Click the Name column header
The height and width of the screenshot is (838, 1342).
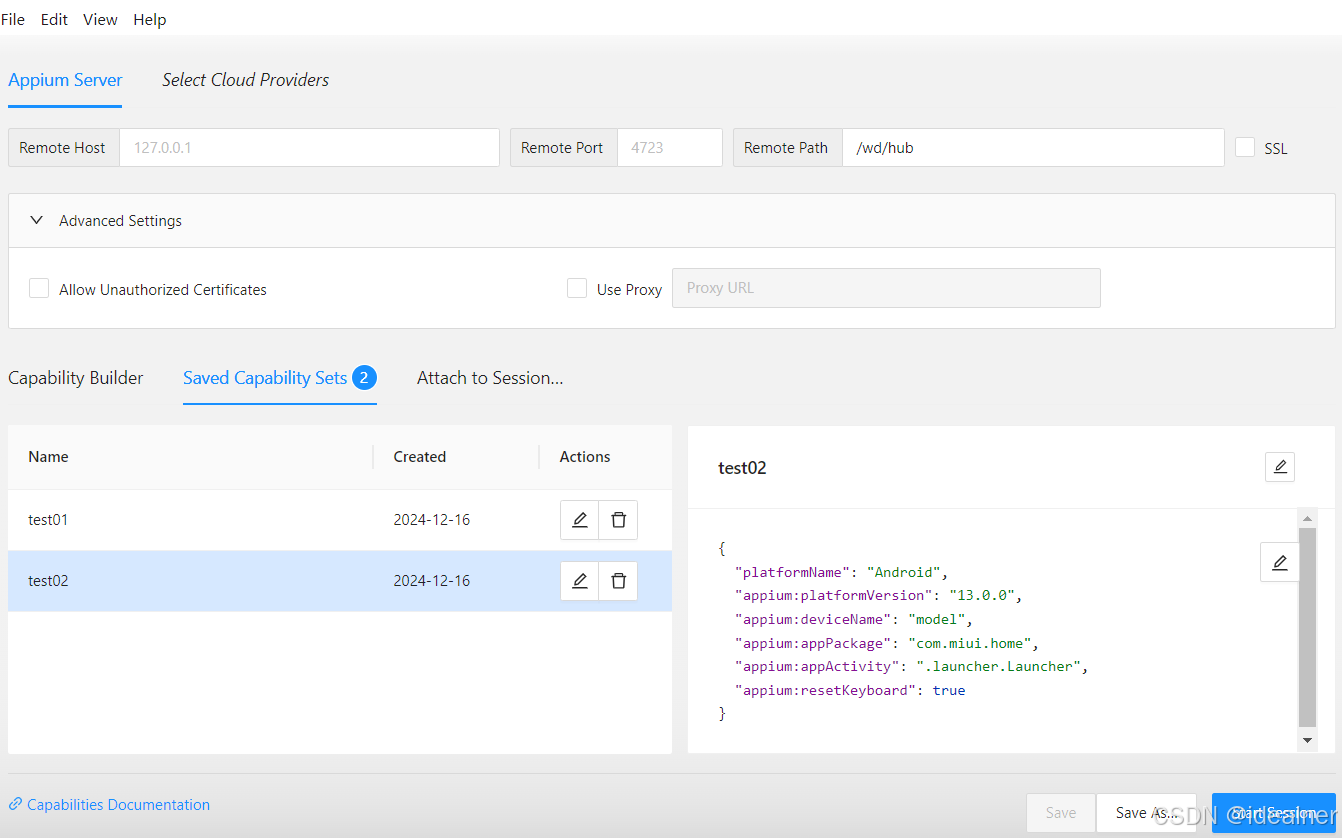point(48,457)
